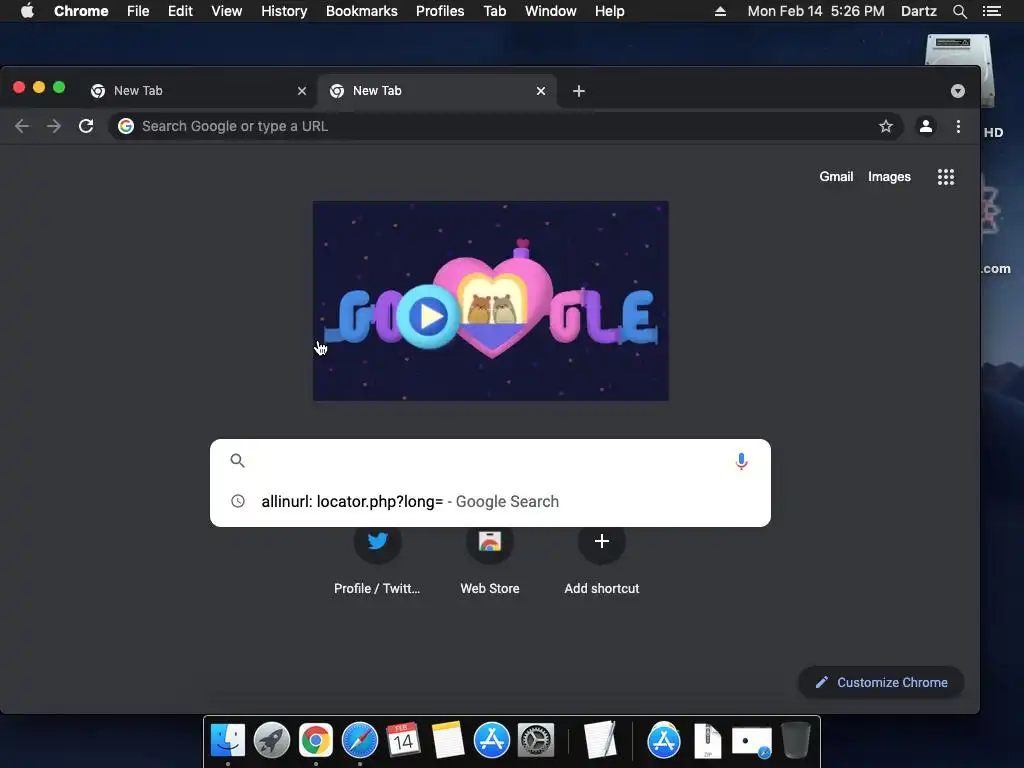Click the Dartz user name in menu bar

[x=918, y=11]
